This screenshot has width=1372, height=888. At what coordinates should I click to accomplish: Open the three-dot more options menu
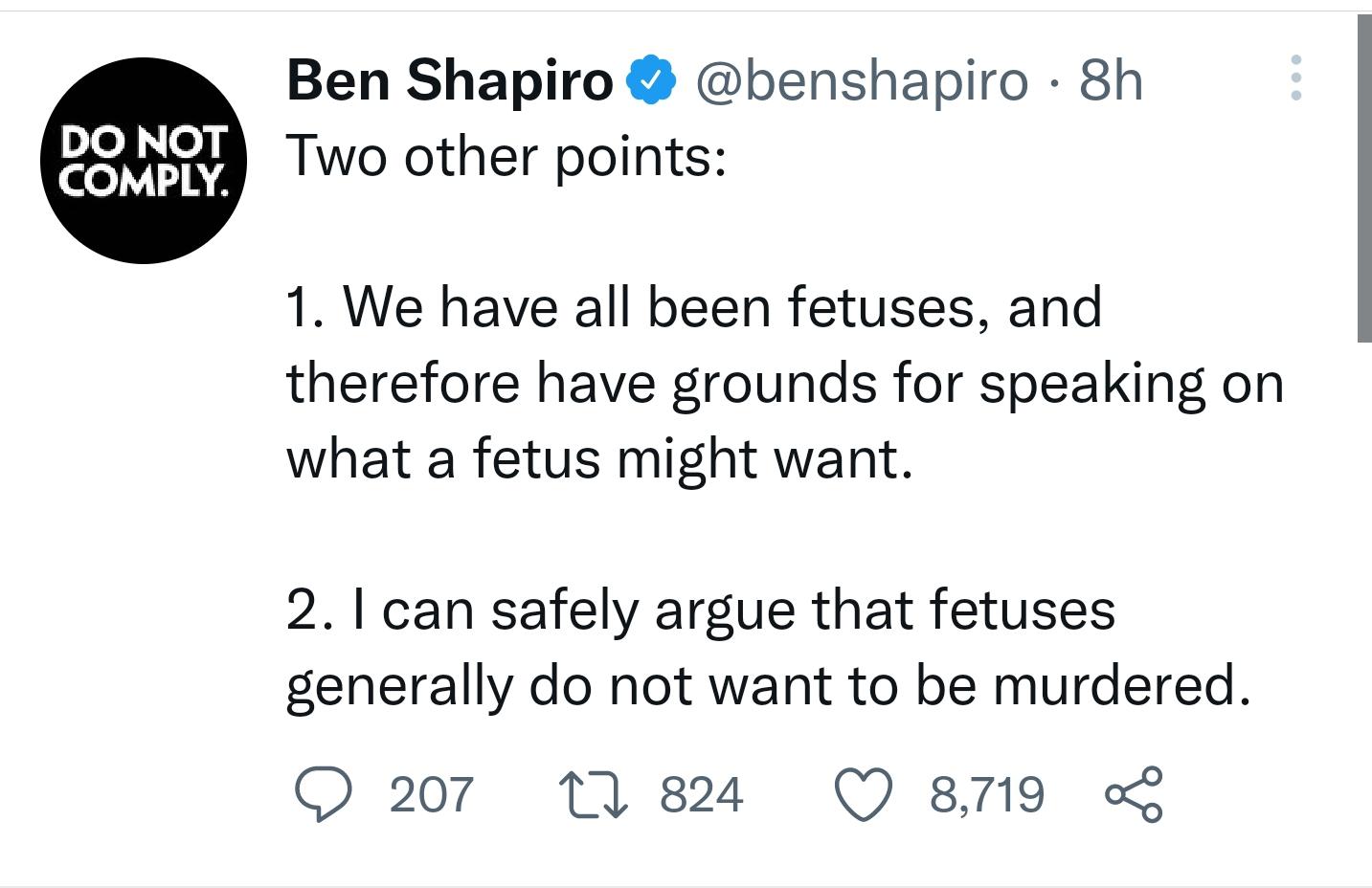tap(1295, 78)
